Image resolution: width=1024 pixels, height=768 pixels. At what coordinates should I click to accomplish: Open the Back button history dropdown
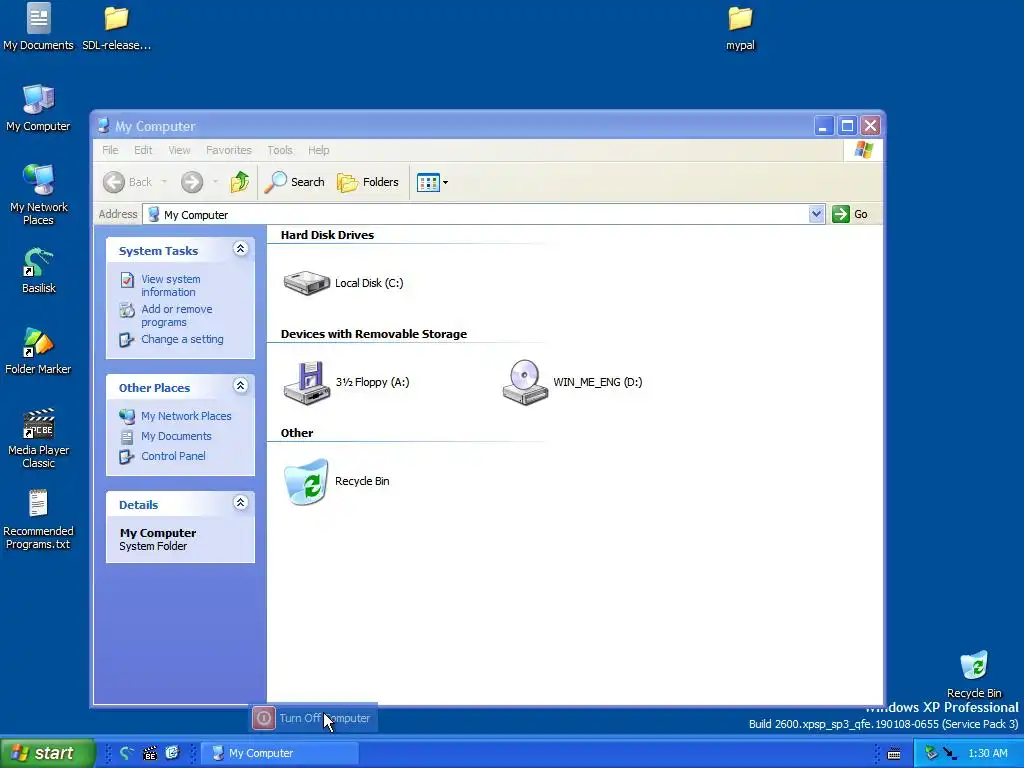[x=164, y=182]
